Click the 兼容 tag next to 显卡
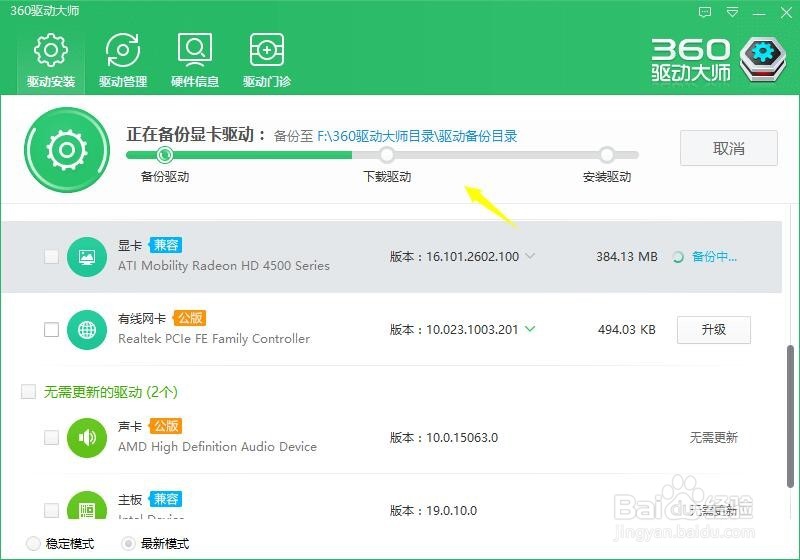Screen dimensions: 800x560 (x=165, y=245)
